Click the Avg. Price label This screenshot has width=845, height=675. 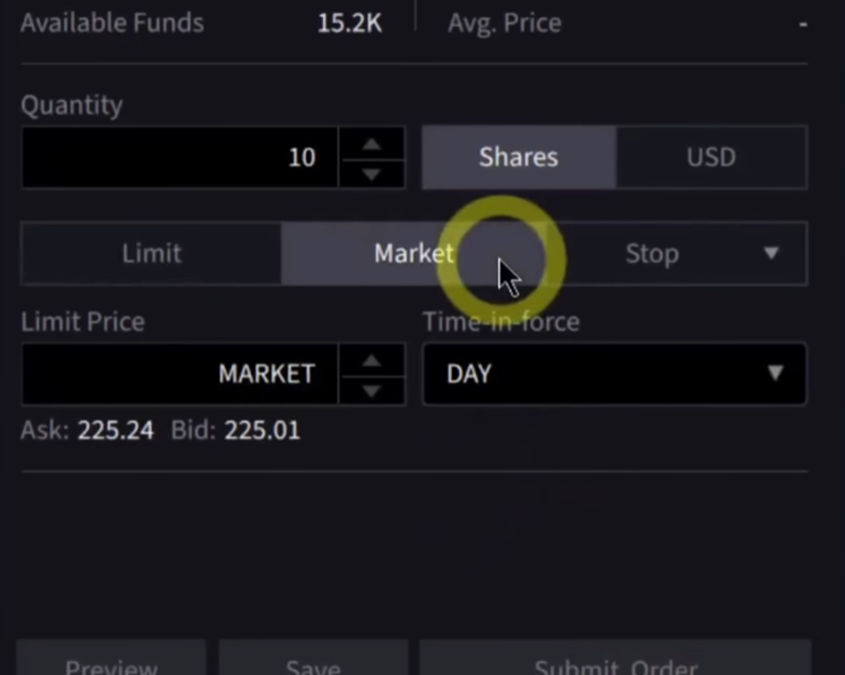pos(504,22)
